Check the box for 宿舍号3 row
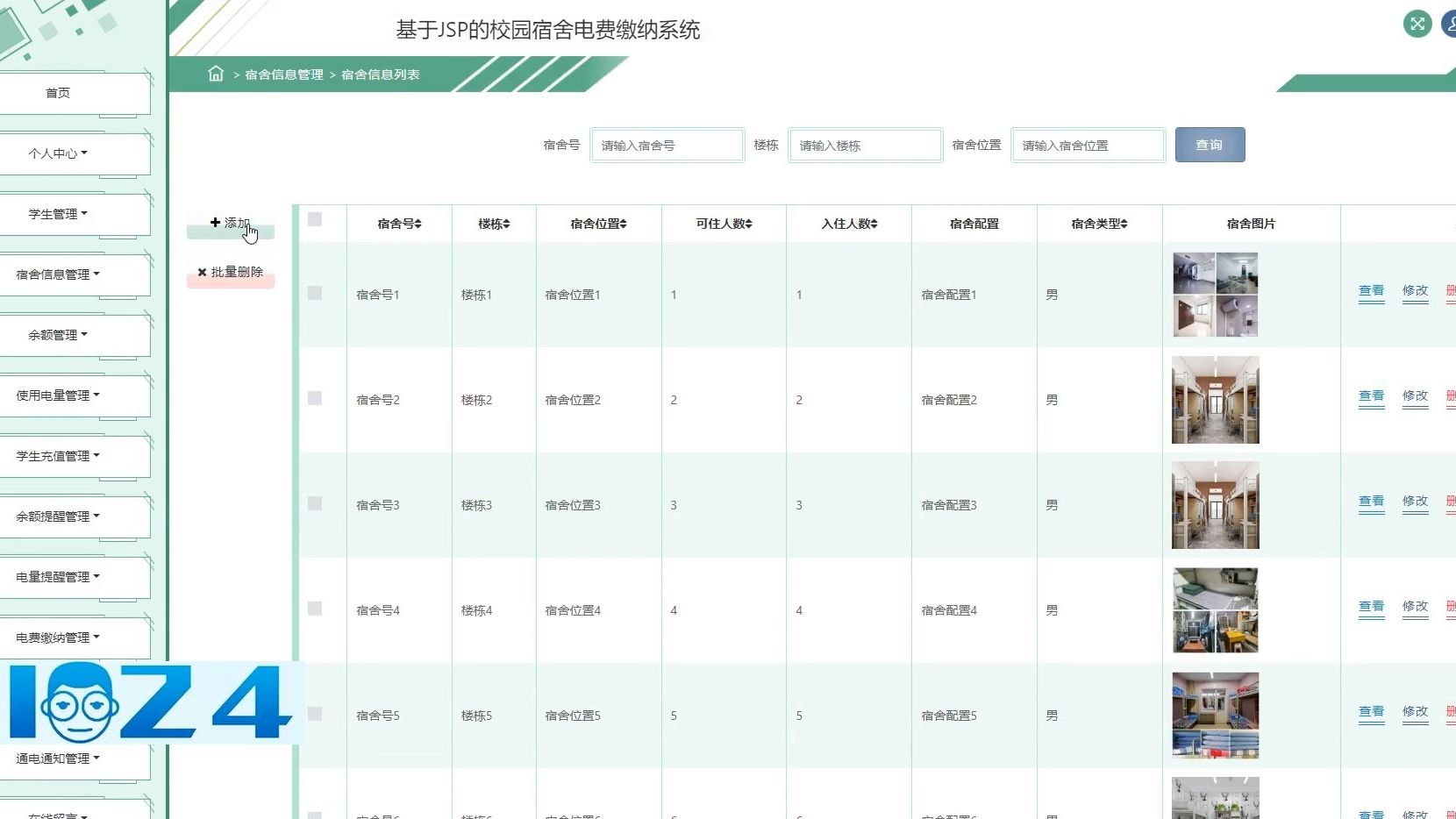Viewport: 1456px width, 819px height. (x=315, y=503)
